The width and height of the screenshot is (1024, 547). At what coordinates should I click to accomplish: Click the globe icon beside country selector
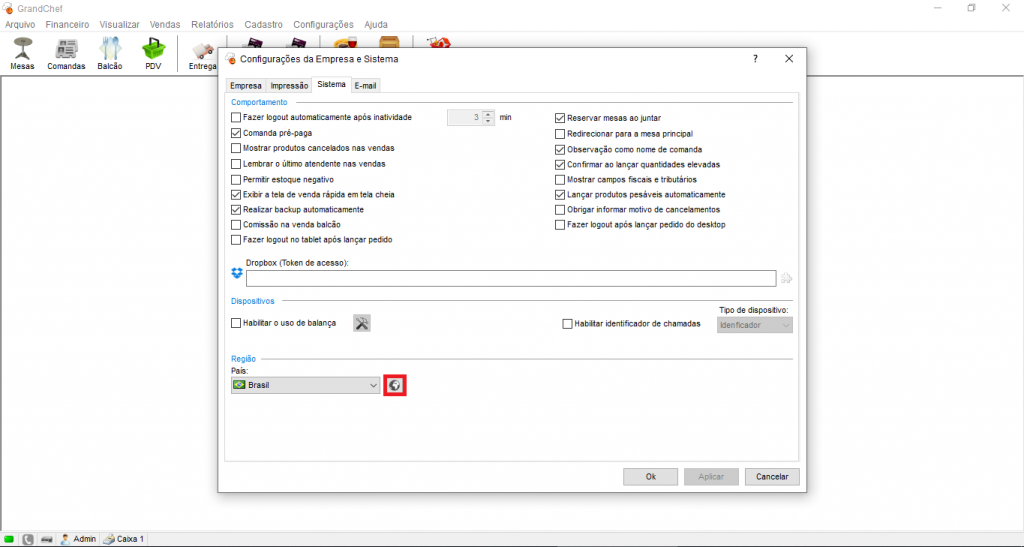click(395, 385)
